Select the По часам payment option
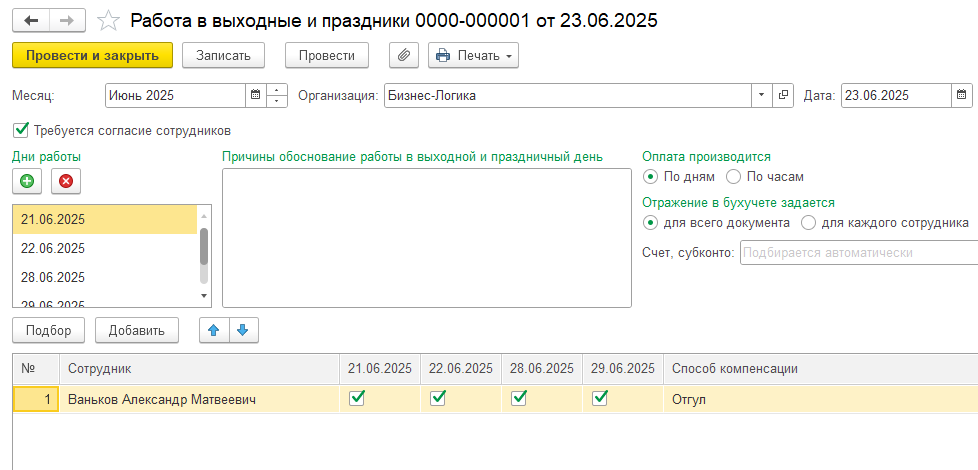The image size is (978, 470). click(x=734, y=176)
